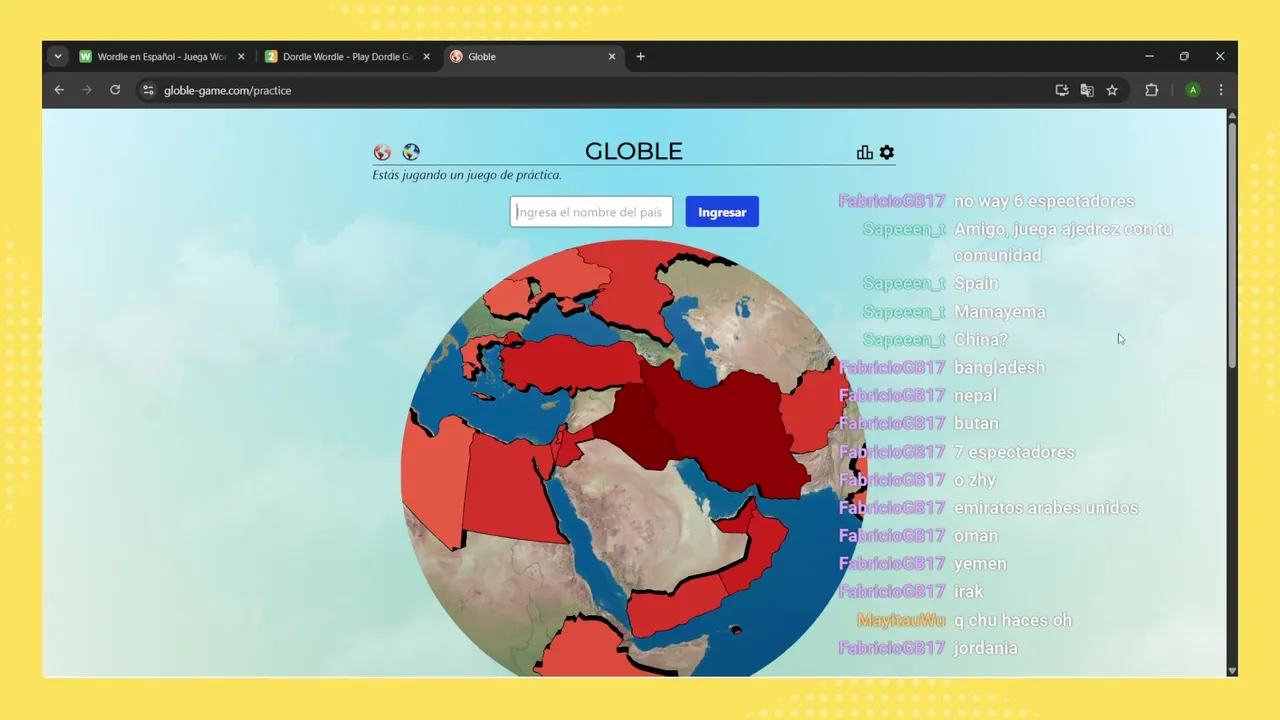Click Yemen on the globe
This screenshot has height=720, width=1280.
[675, 602]
